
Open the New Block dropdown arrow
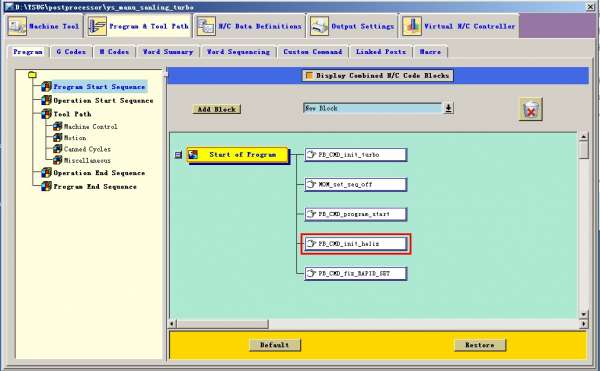448,108
